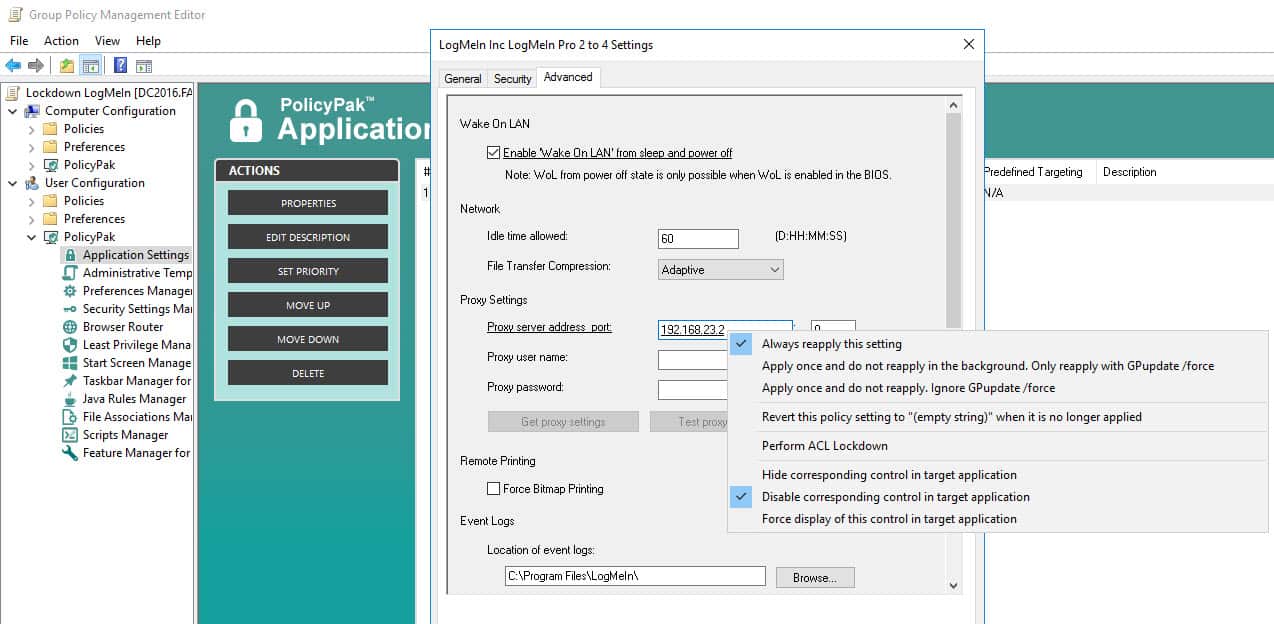Image resolution: width=1274 pixels, height=624 pixels.
Task: Collapse the Computer Configuration node
Action: tap(13, 111)
